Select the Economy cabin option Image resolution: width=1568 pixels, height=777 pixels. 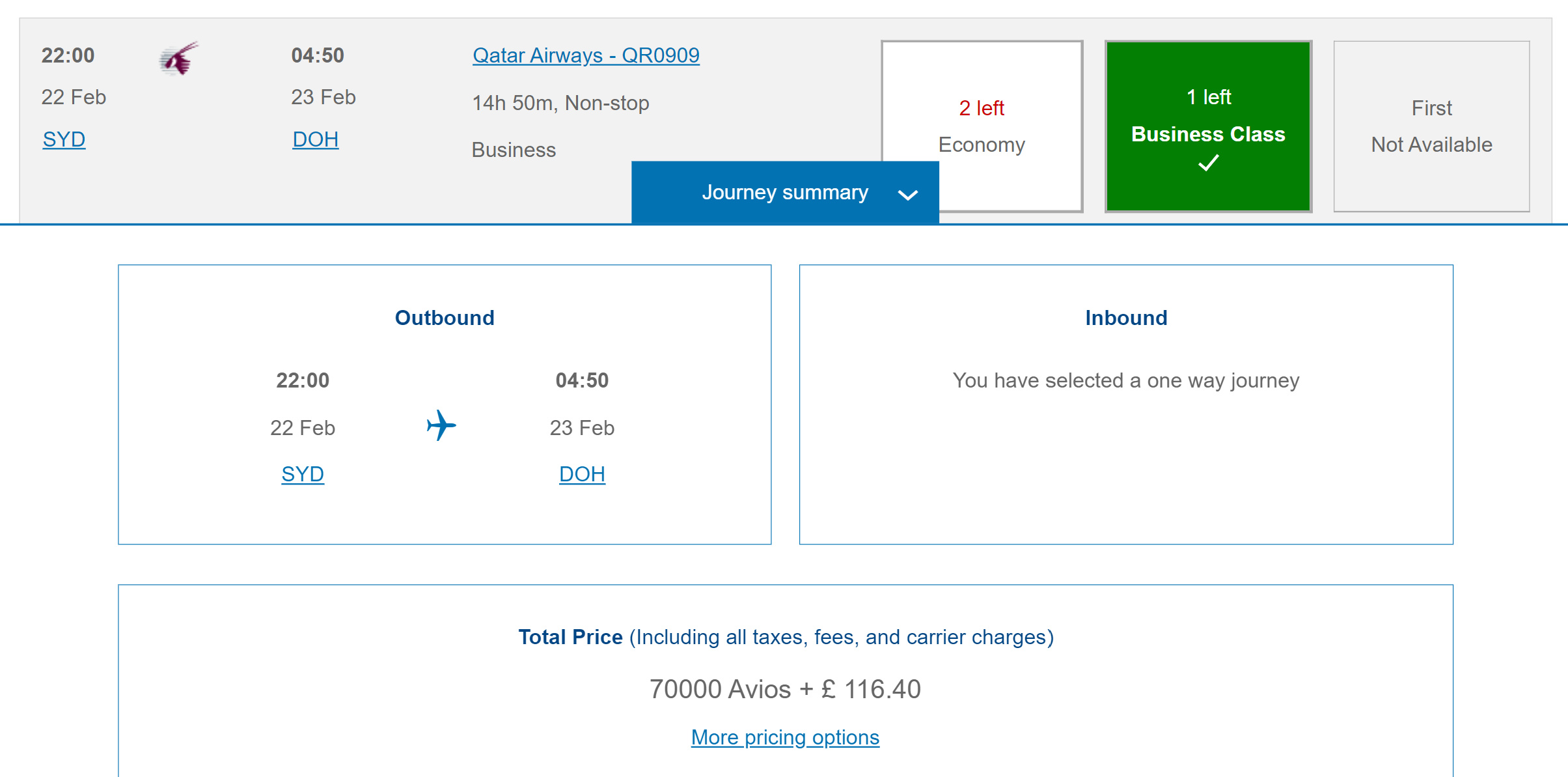pos(982,126)
